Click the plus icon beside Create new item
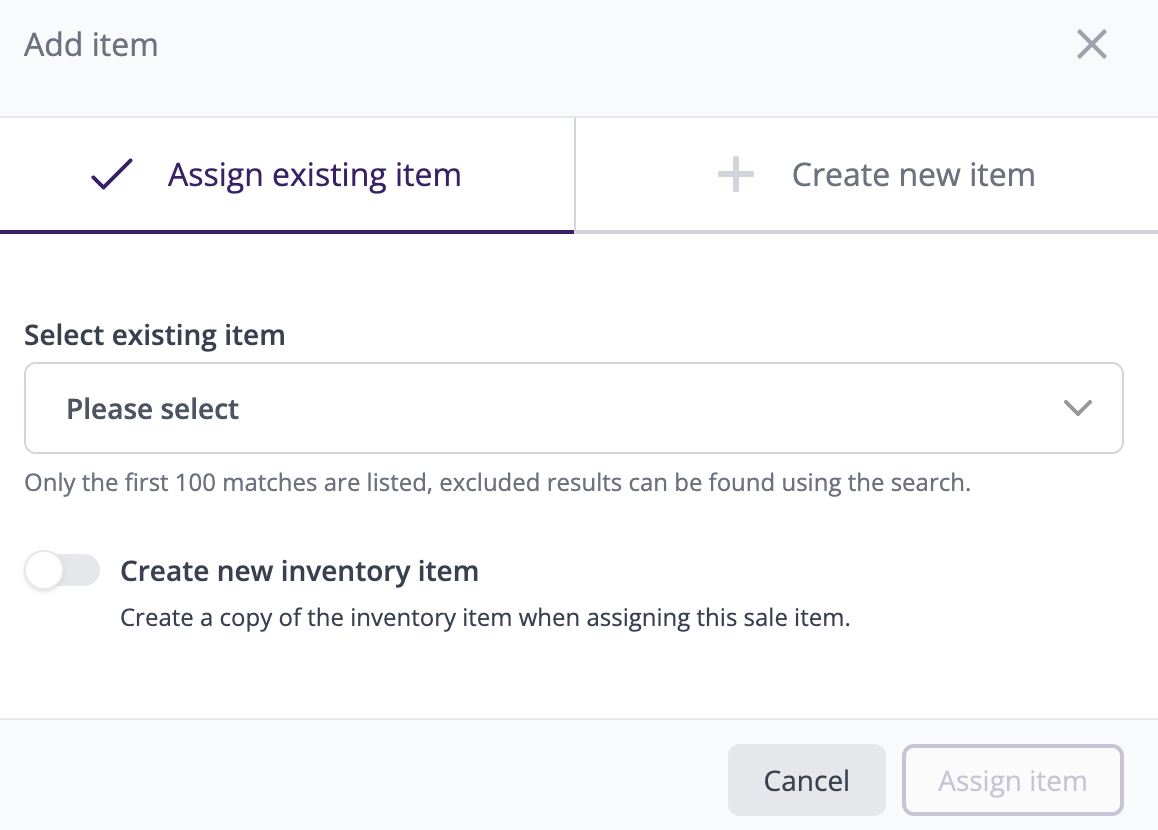Image resolution: width=1158 pixels, height=830 pixels. 735,176
